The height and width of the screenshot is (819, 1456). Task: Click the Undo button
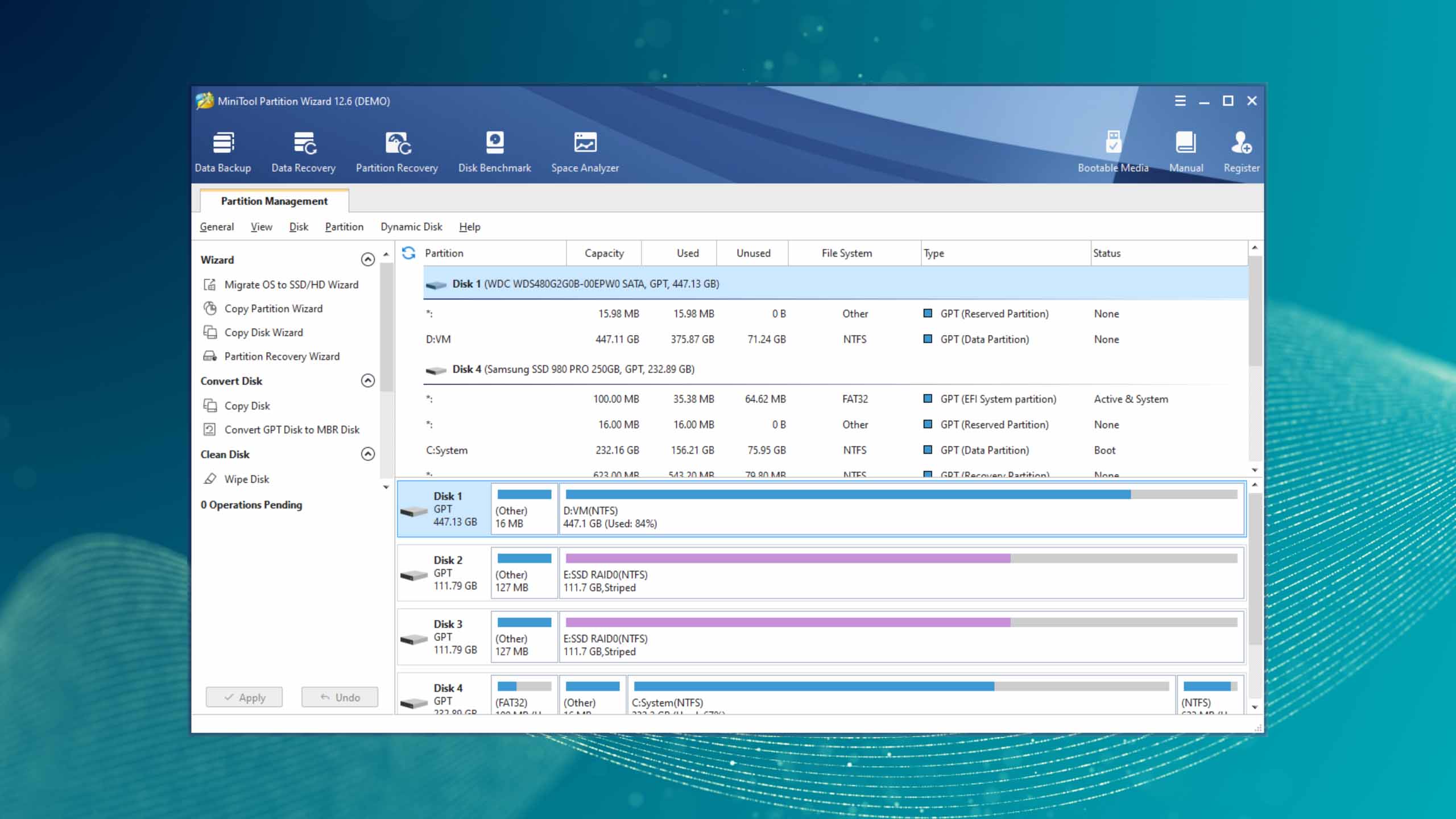pyautogui.click(x=340, y=697)
